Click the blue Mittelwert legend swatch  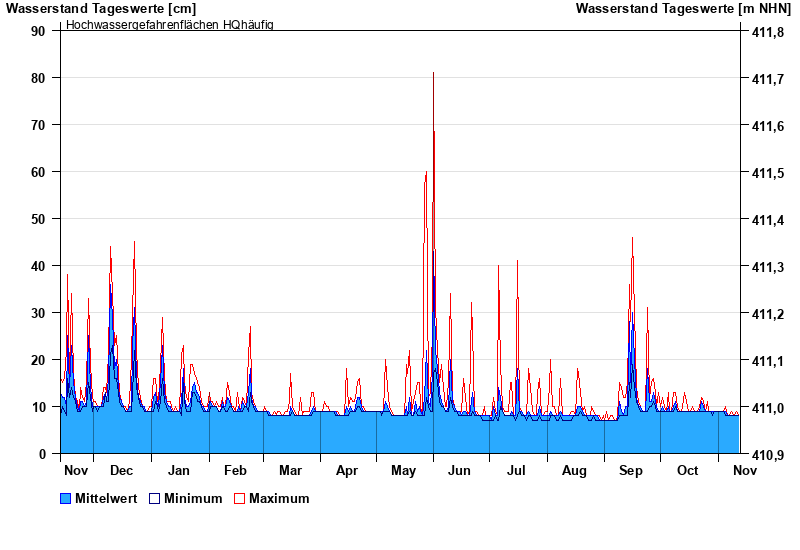click(x=66, y=498)
